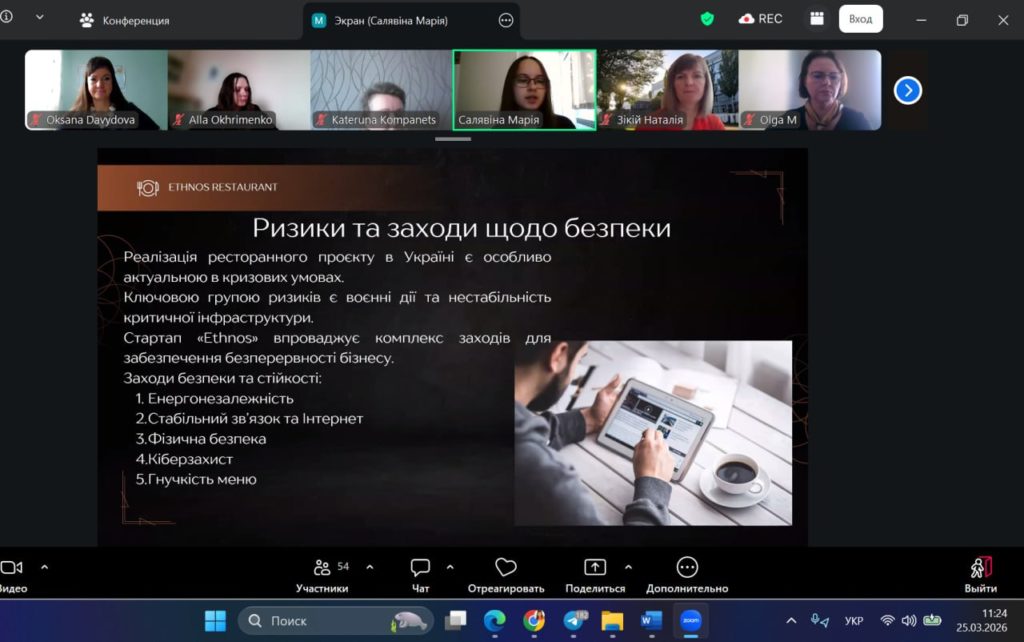Viewport: 1024px width, 642px height.
Task: Open the apps grid icon beside REC
Action: pyautogui.click(x=817, y=19)
